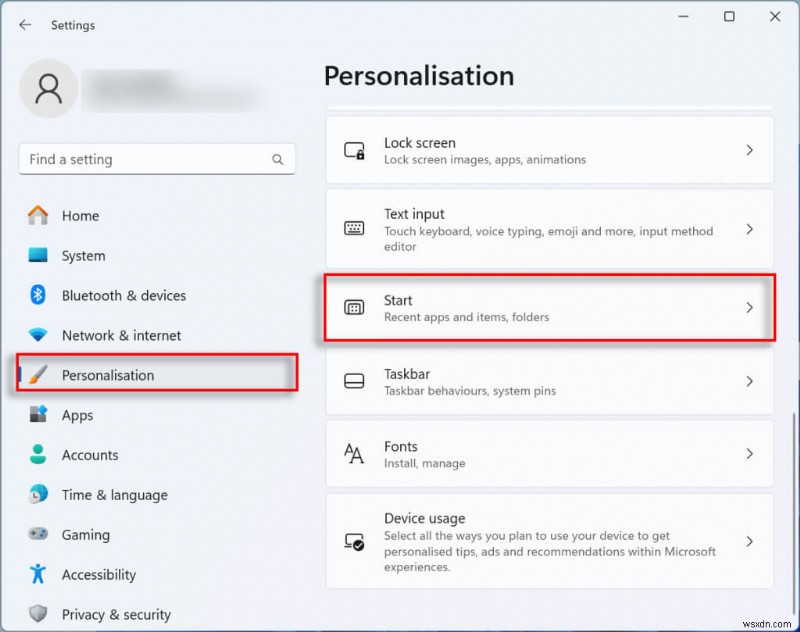
Task: Open the Start settings card
Action: 549,308
